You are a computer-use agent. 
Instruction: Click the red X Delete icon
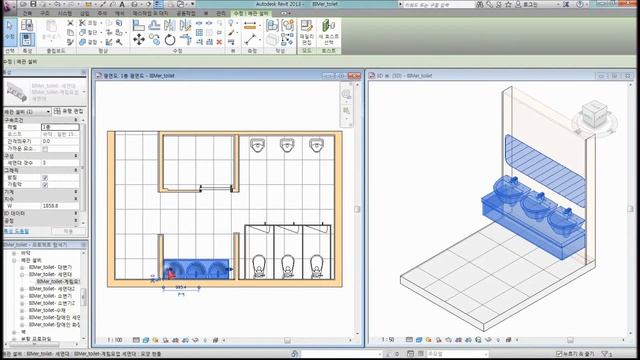(219, 42)
